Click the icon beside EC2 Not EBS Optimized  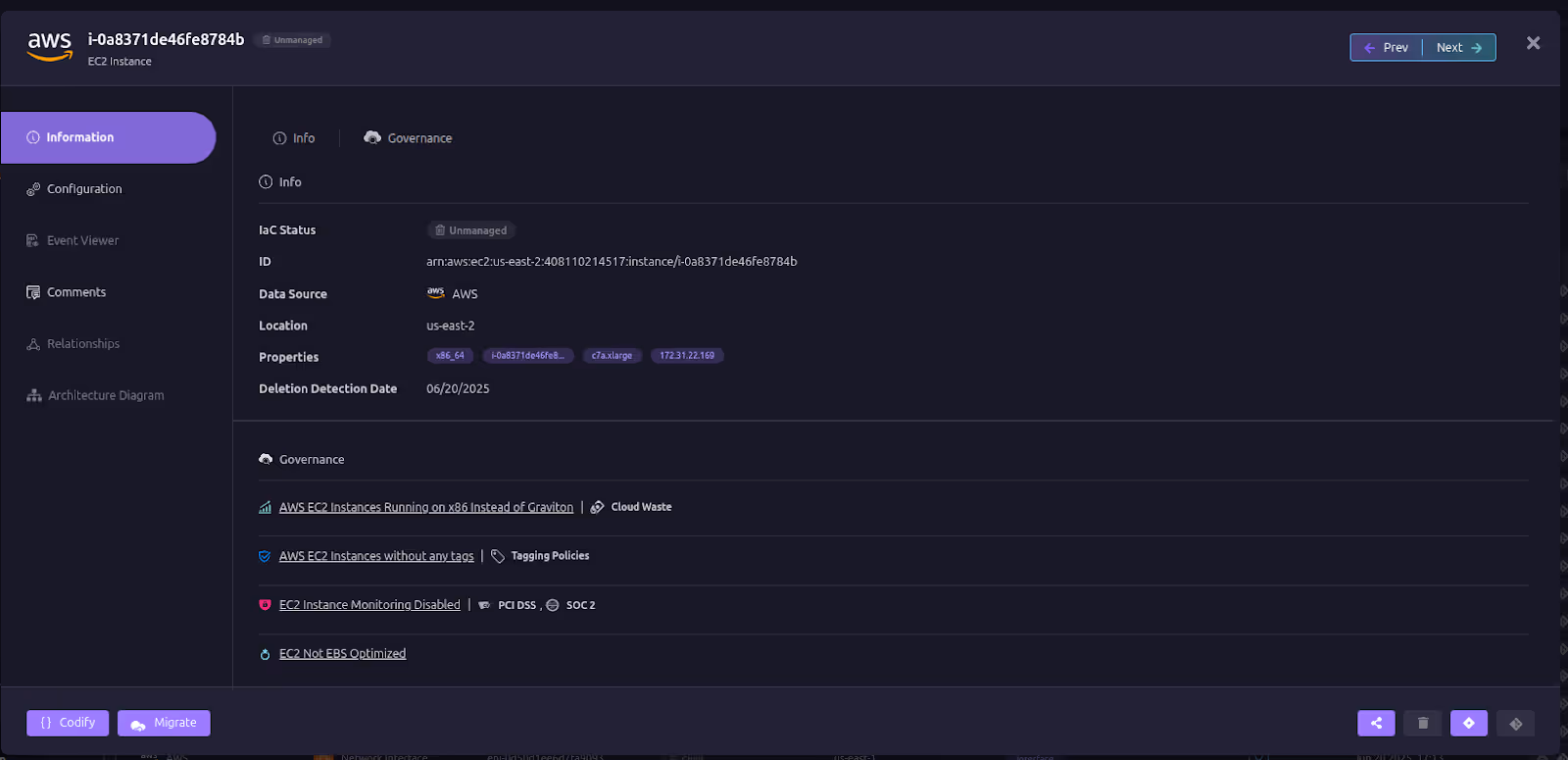coord(265,654)
